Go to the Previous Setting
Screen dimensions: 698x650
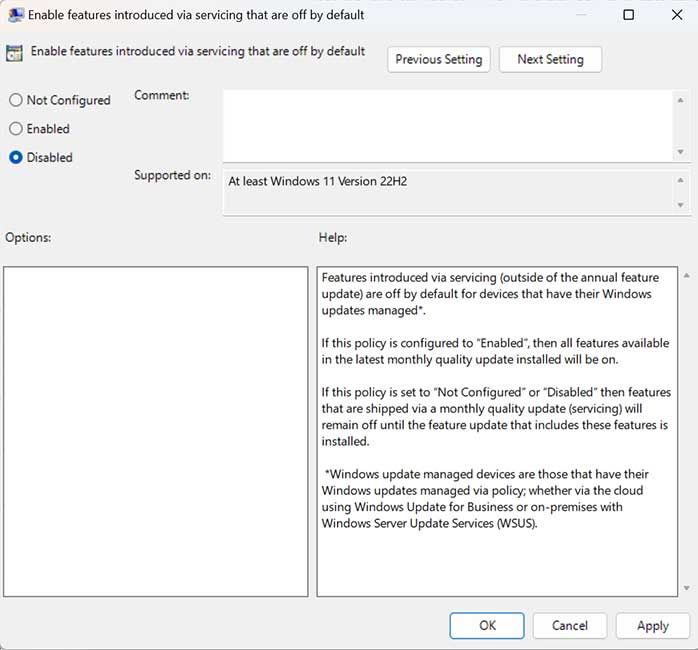coord(438,59)
